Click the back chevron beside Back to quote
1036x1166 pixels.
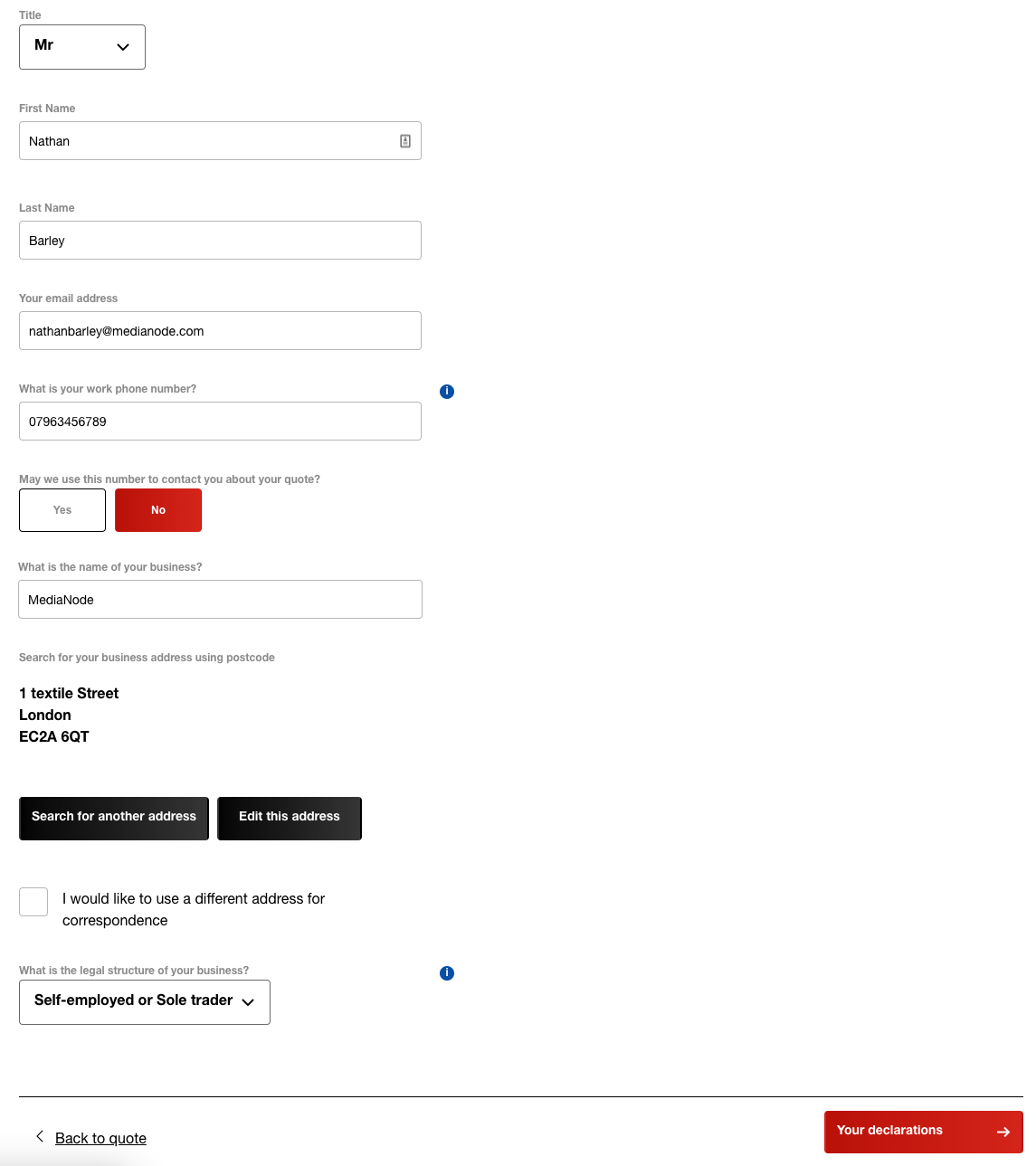tap(40, 1136)
